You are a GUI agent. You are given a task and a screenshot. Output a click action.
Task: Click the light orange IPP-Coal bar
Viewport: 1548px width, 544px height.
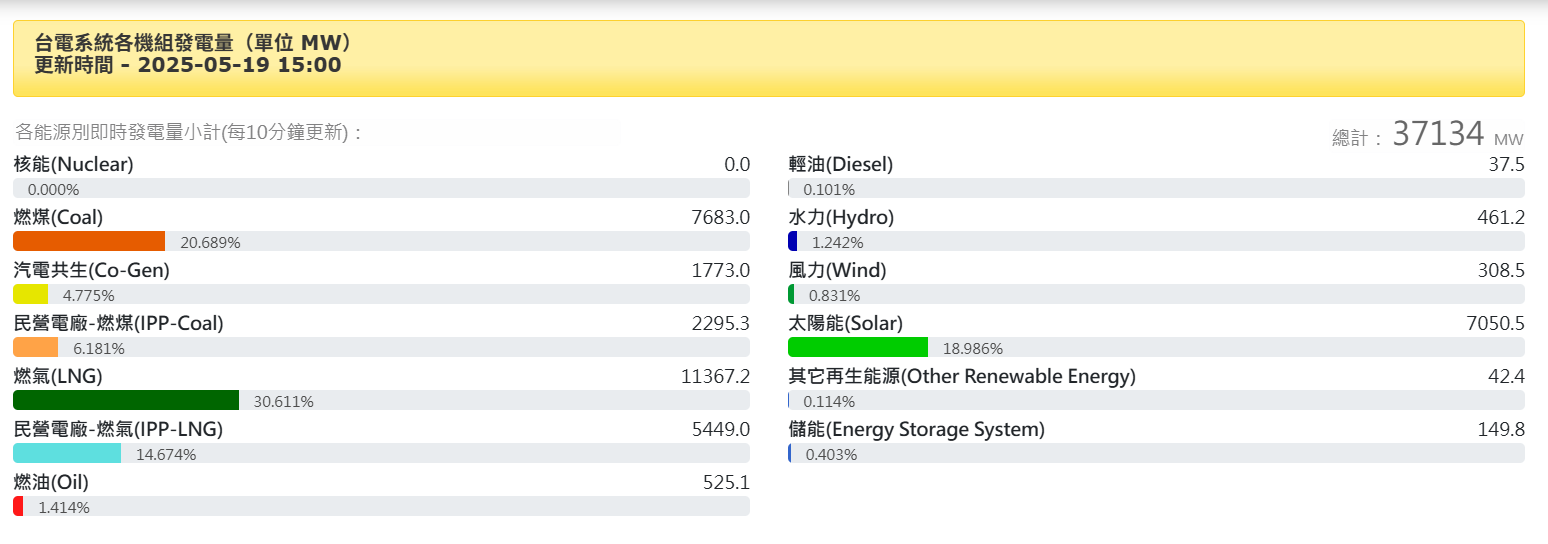click(x=36, y=347)
